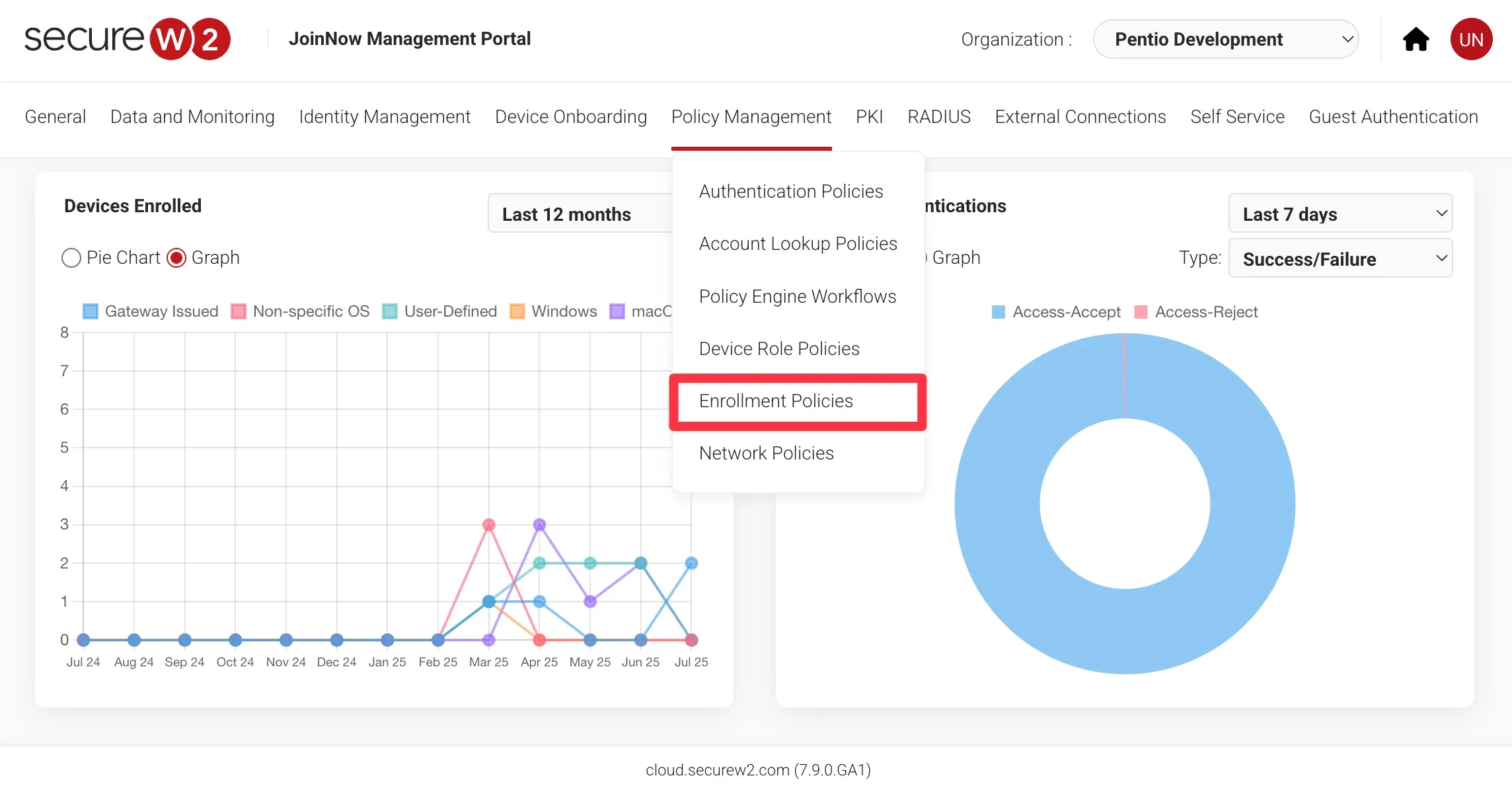
Task: Open the UN user avatar menu
Action: [x=1471, y=40]
